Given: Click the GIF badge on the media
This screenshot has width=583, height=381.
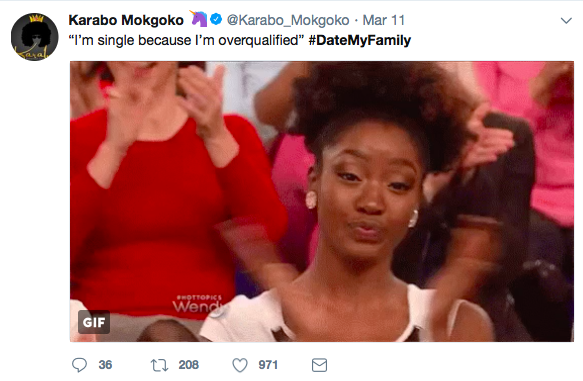Looking at the screenshot, I should (x=94, y=322).
